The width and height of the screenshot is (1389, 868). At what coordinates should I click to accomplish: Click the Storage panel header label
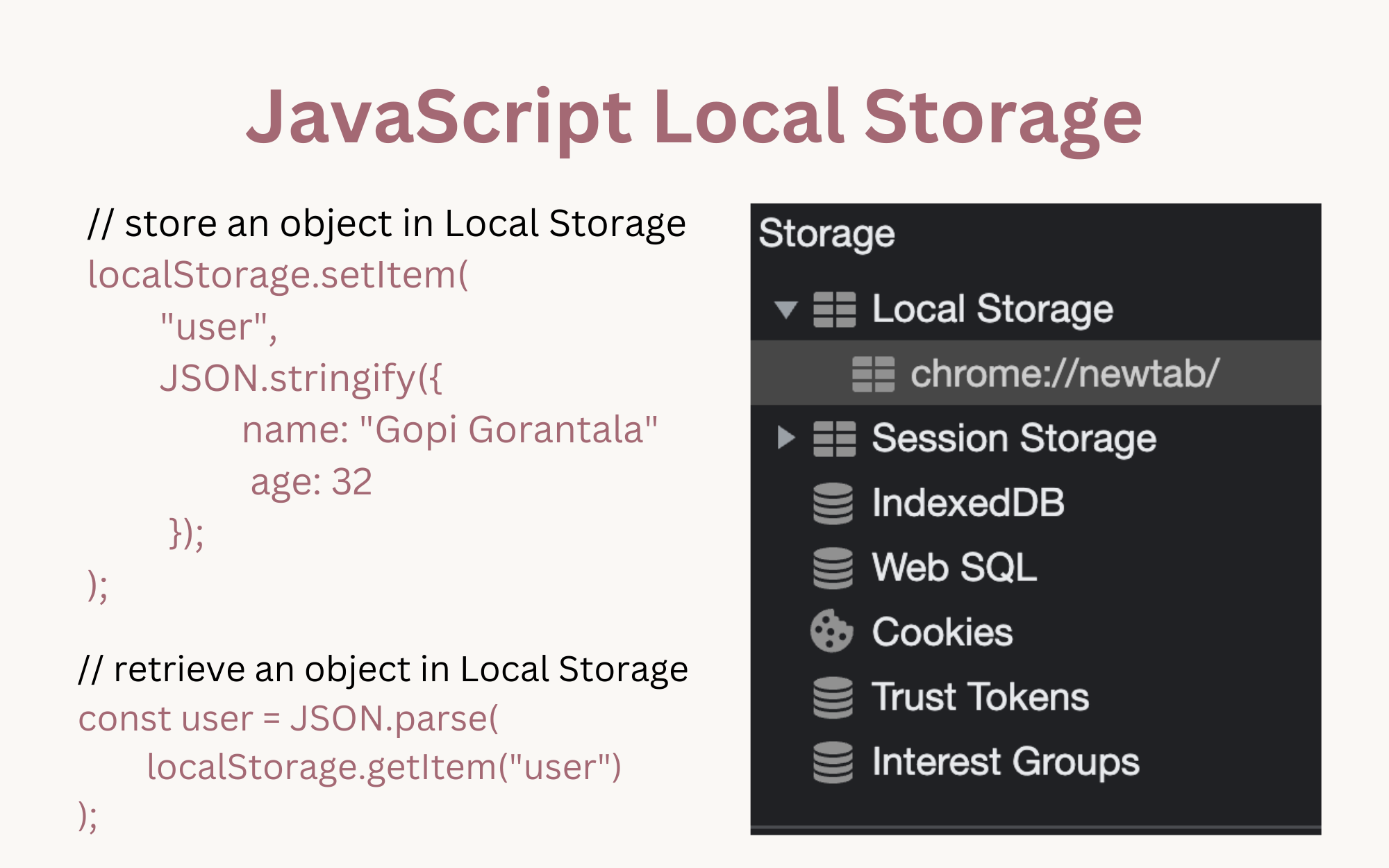(x=825, y=234)
